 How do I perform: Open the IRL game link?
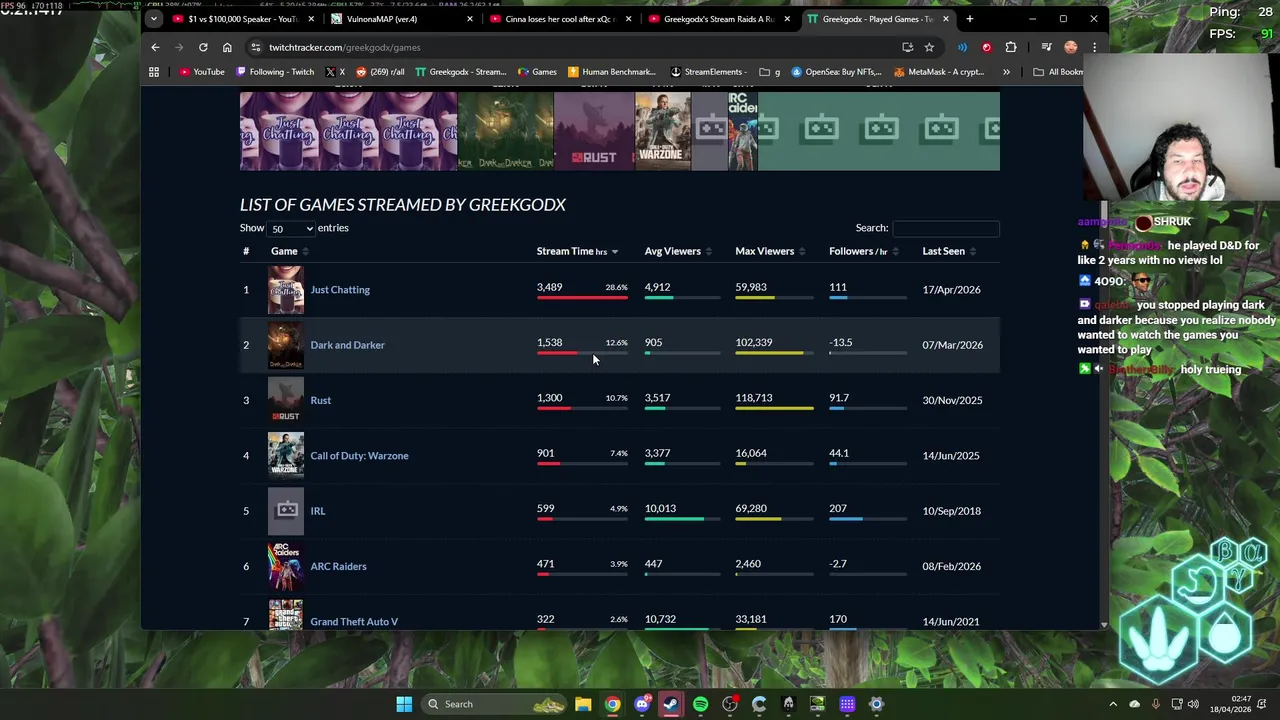coord(317,511)
